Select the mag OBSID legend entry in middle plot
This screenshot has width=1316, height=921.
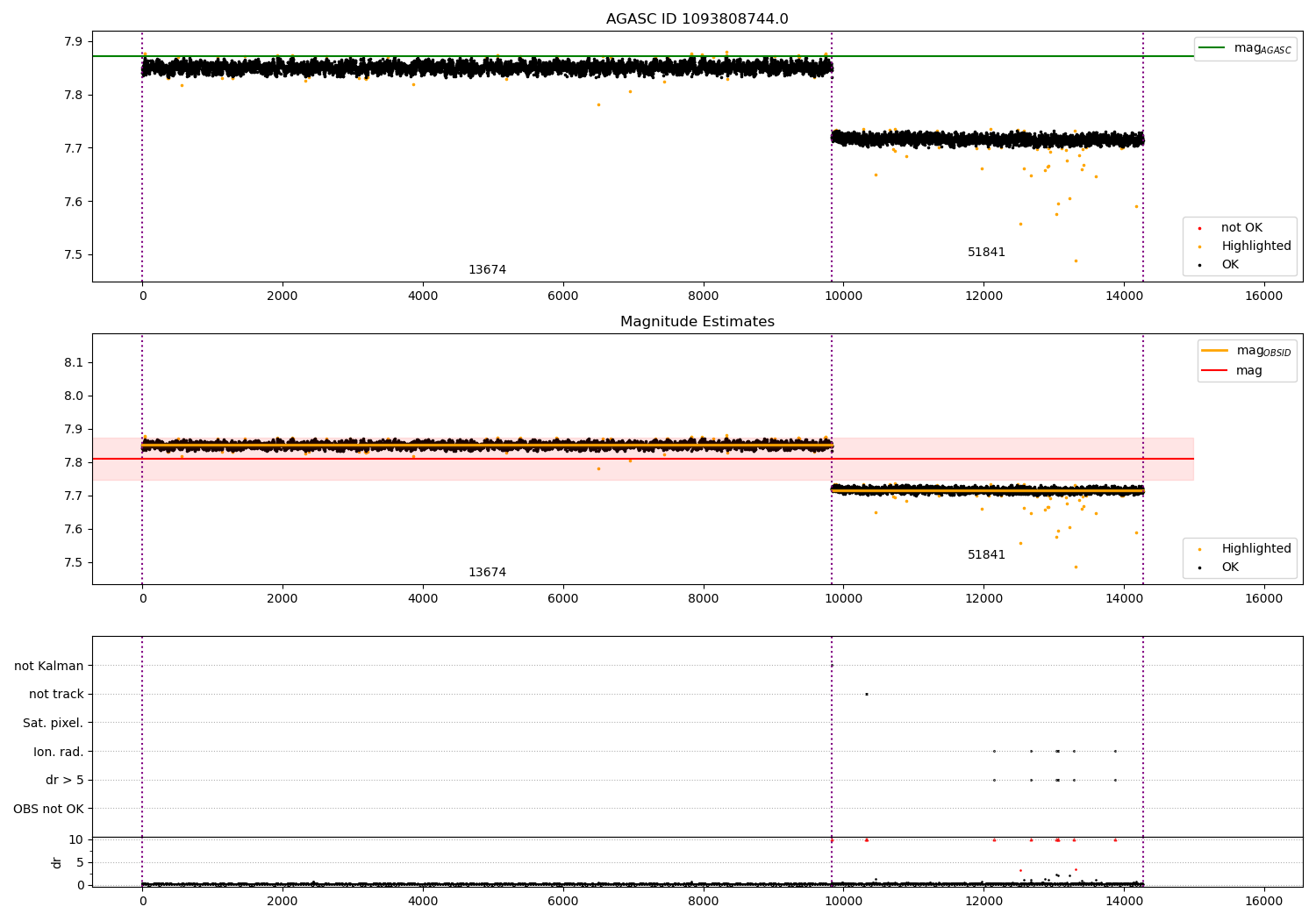[x=1247, y=351]
